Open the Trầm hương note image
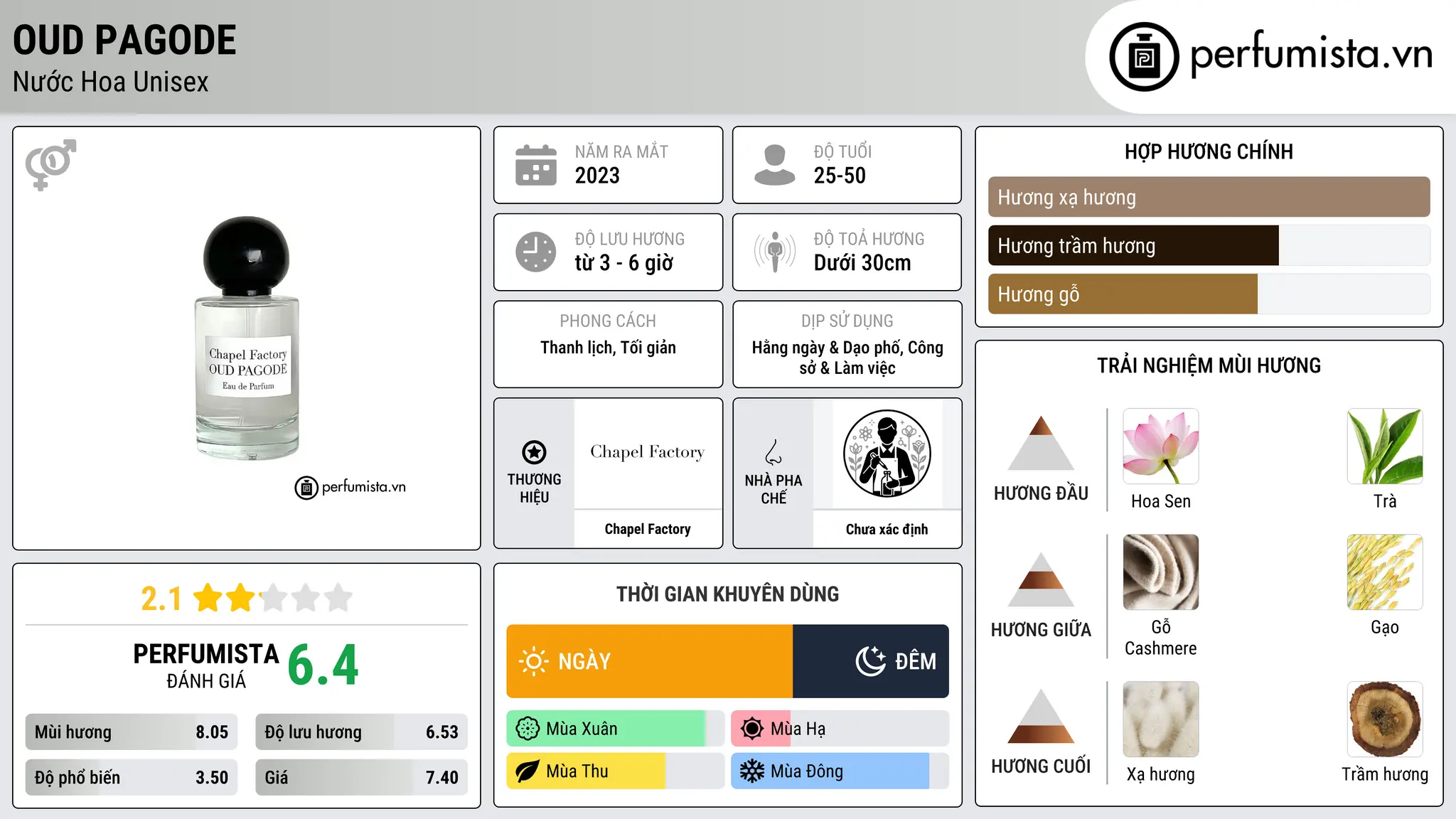This screenshot has height=819, width=1456. click(x=1385, y=719)
